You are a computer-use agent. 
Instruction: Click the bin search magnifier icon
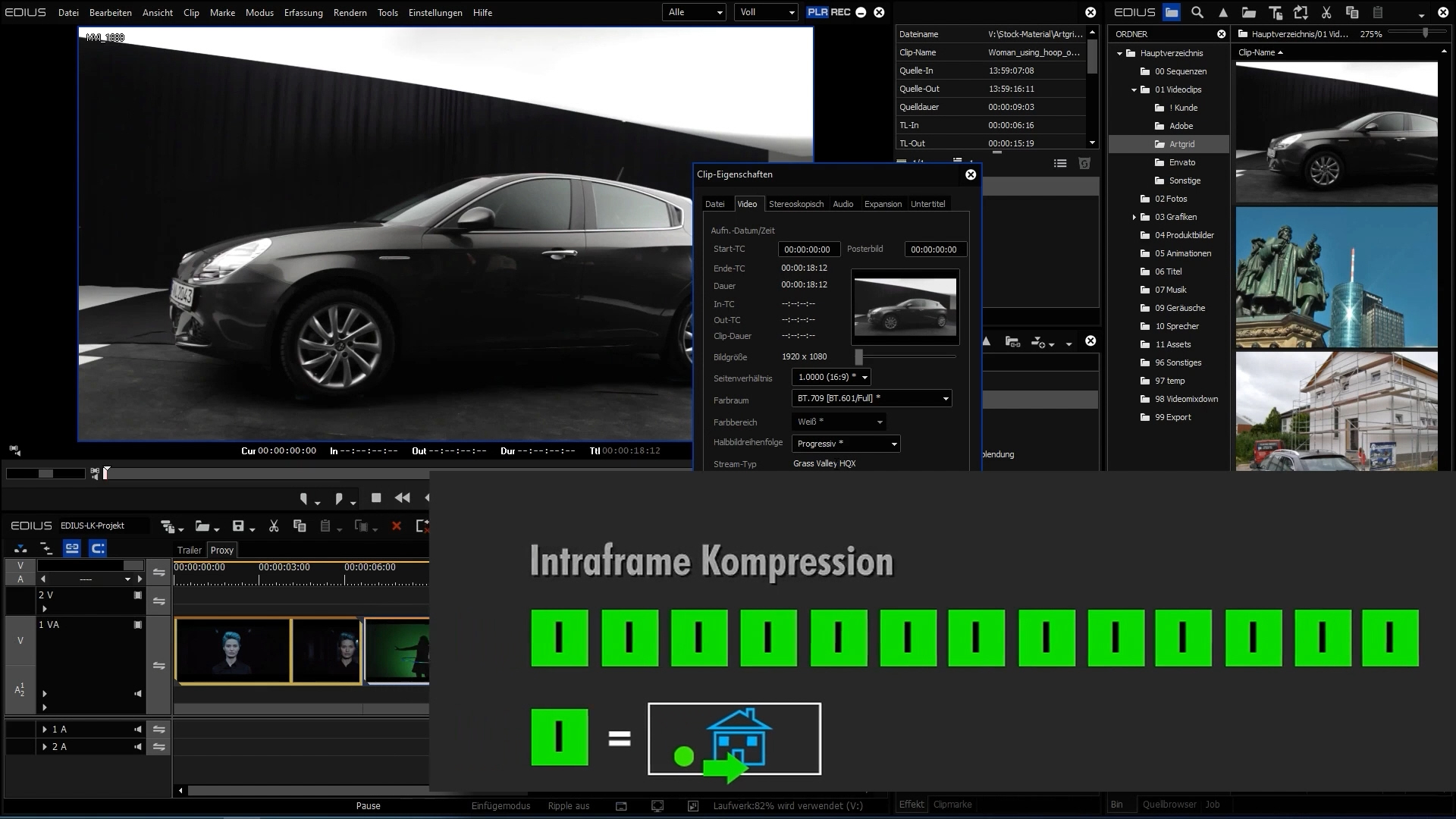tap(1197, 12)
